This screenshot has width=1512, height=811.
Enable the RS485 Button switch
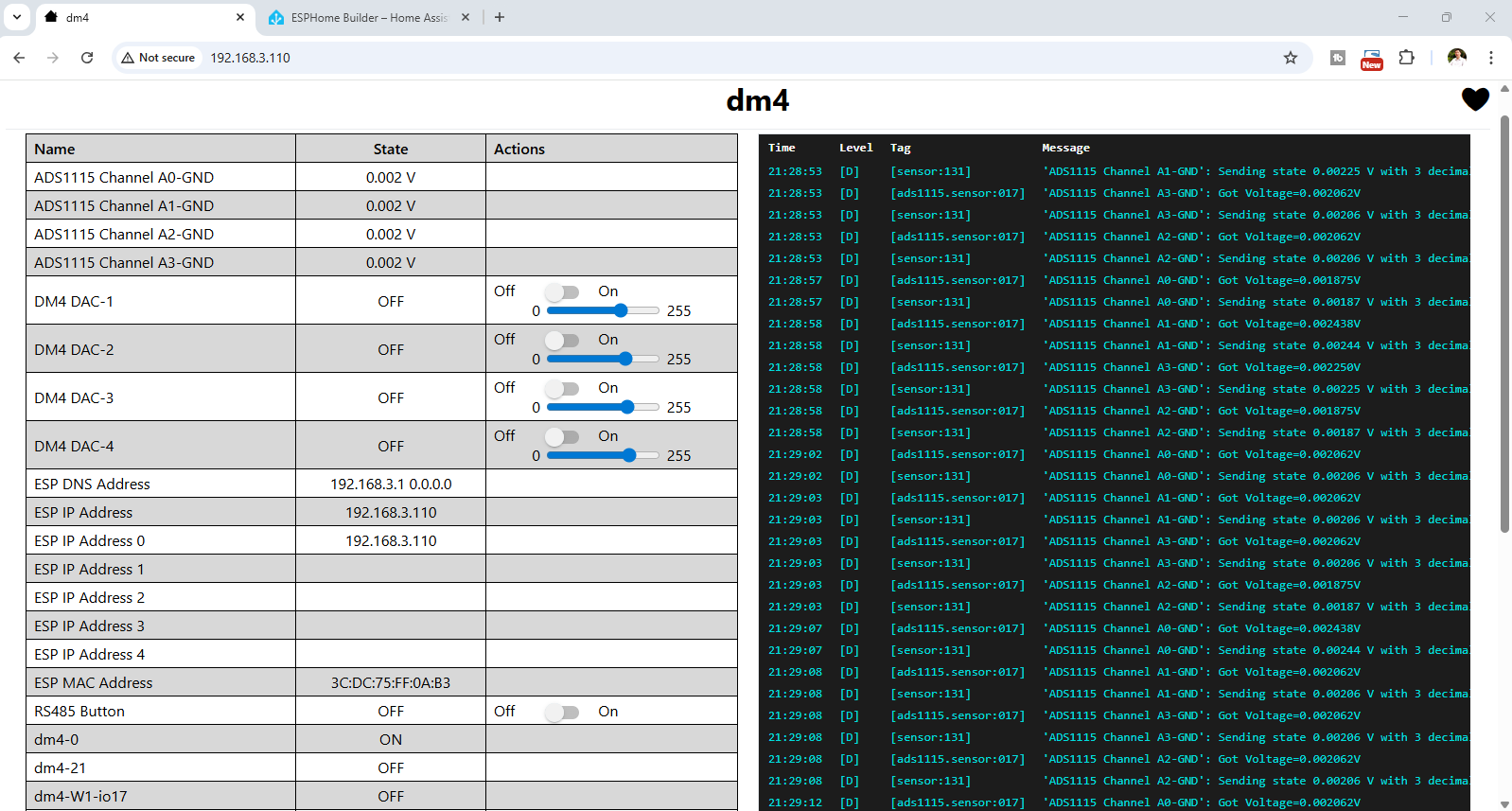point(562,713)
